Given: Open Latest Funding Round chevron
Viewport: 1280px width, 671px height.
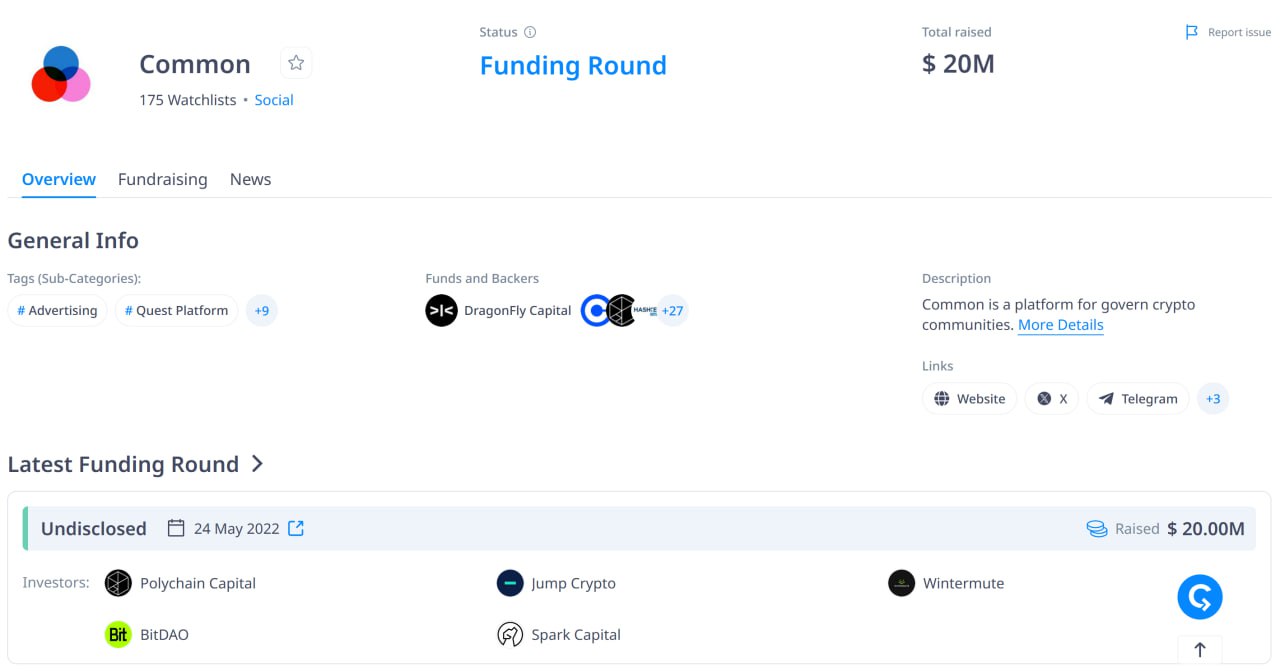Looking at the screenshot, I should [x=257, y=464].
